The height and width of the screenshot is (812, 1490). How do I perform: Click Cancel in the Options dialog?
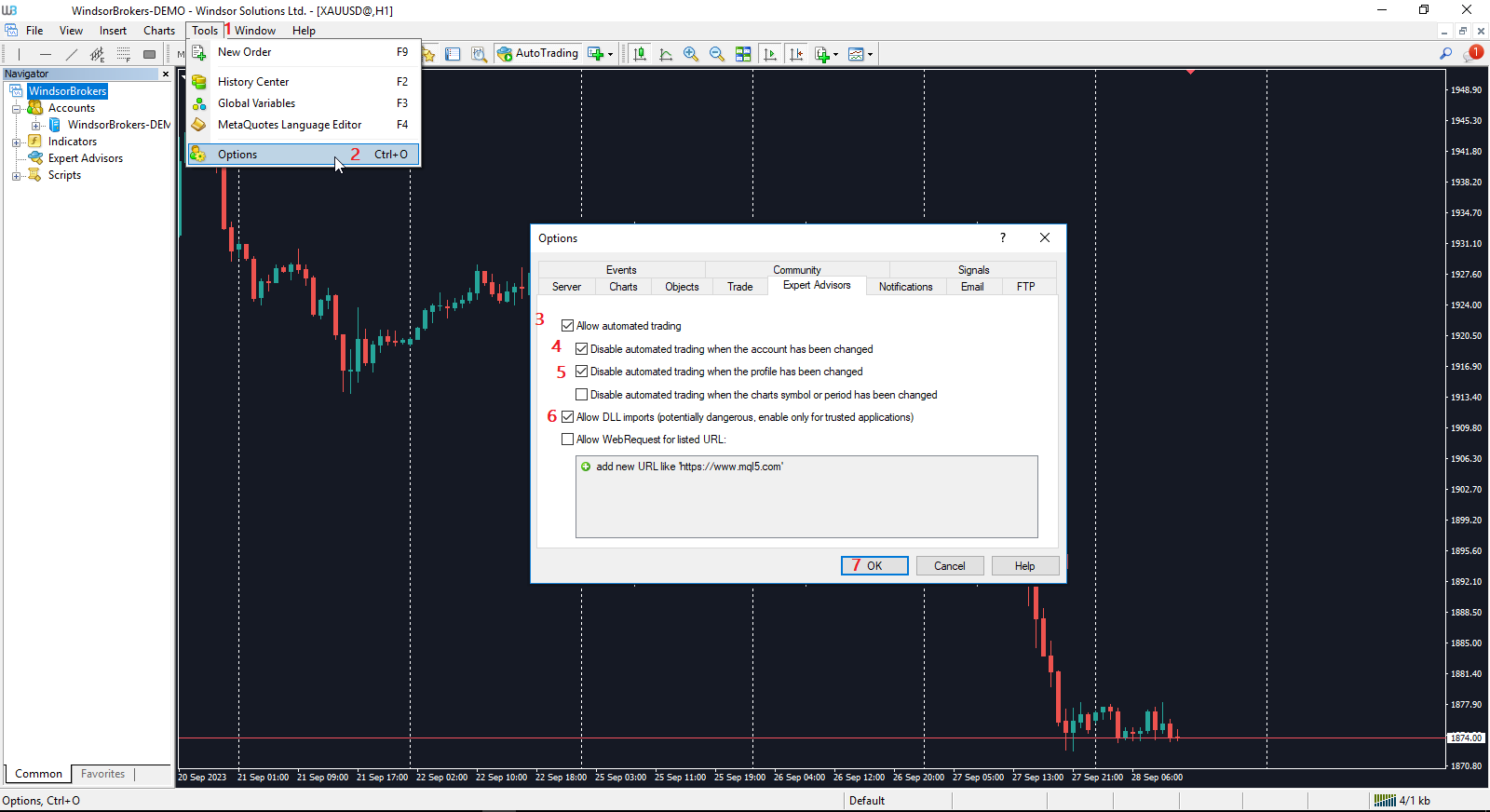[950, 566]
